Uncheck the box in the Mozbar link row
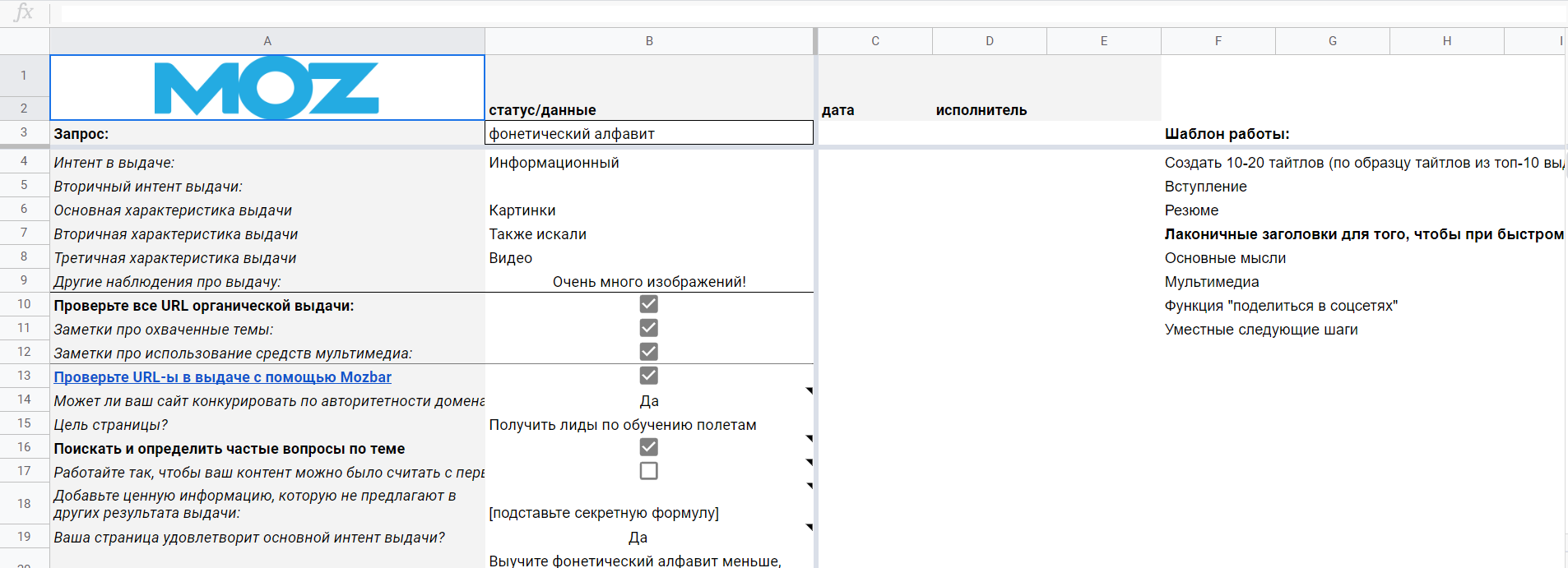1568x568 pixels. tap(648, 376)
